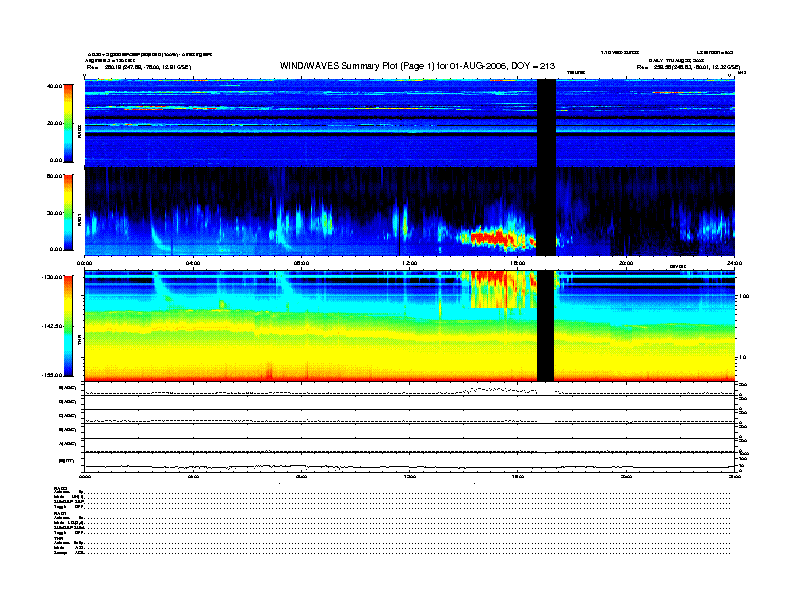Click the -142.50 label on TNR scale
The image size is (792, 612).
[52, 326]
